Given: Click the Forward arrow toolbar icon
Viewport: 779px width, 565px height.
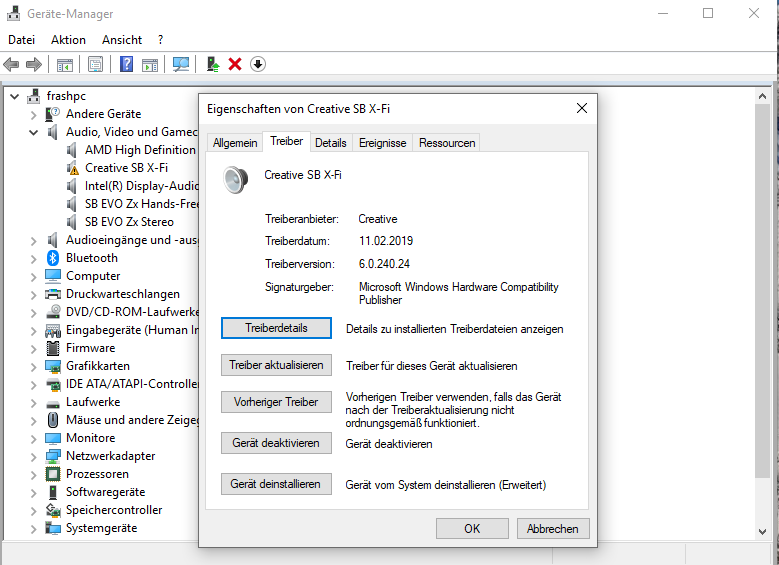Looking at the screenshot, I should point(34,64).
